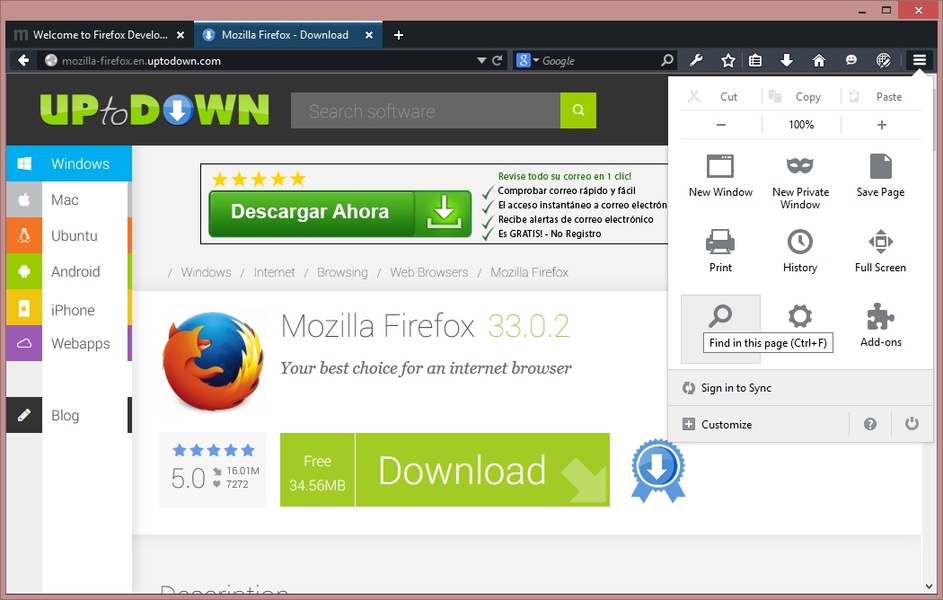Open the Google search engine dropdown

pyautogui.click(x=527, y=61)
